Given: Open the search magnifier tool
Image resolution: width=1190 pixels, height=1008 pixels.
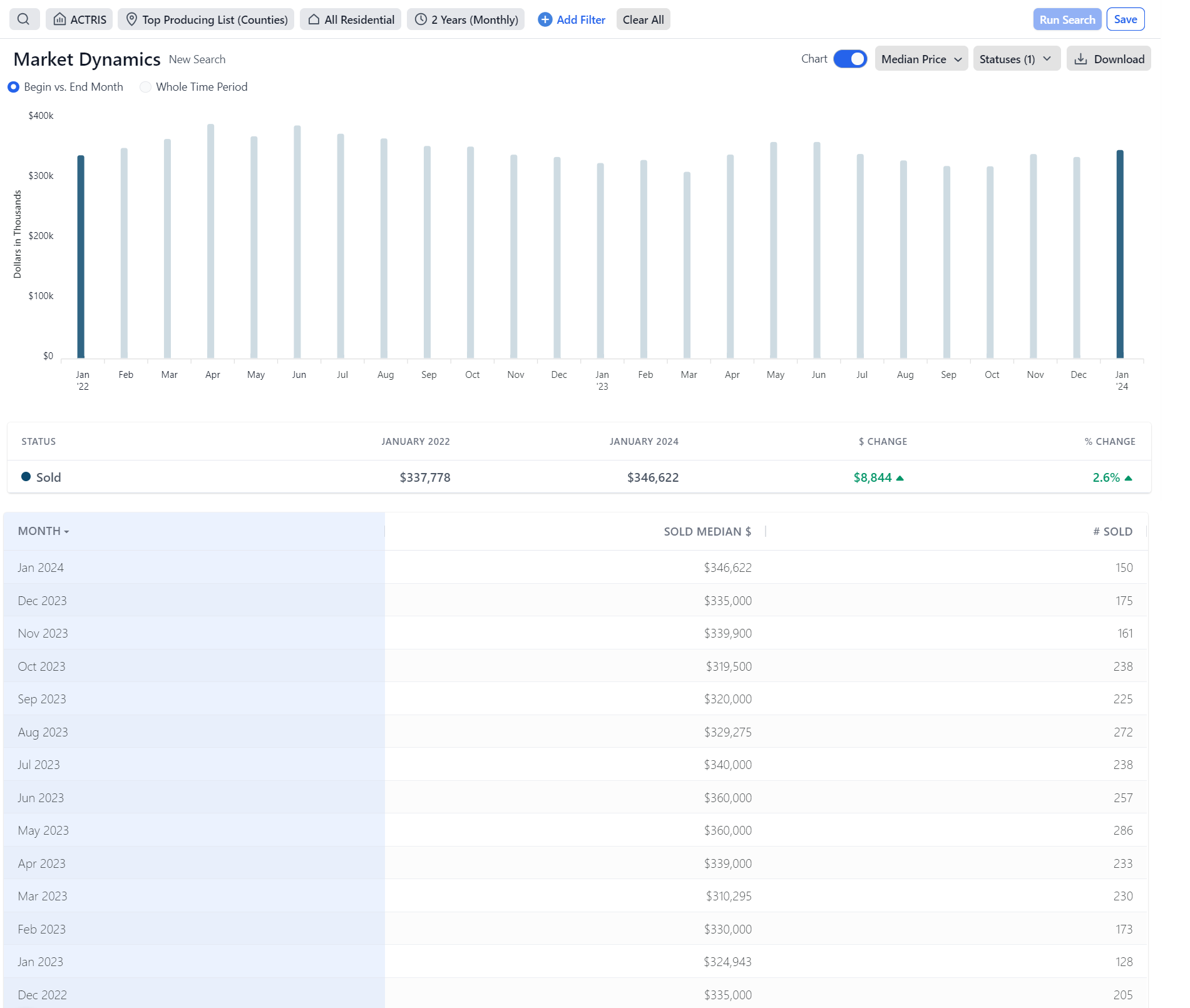Looking at the screenshot, I should 24,19.
